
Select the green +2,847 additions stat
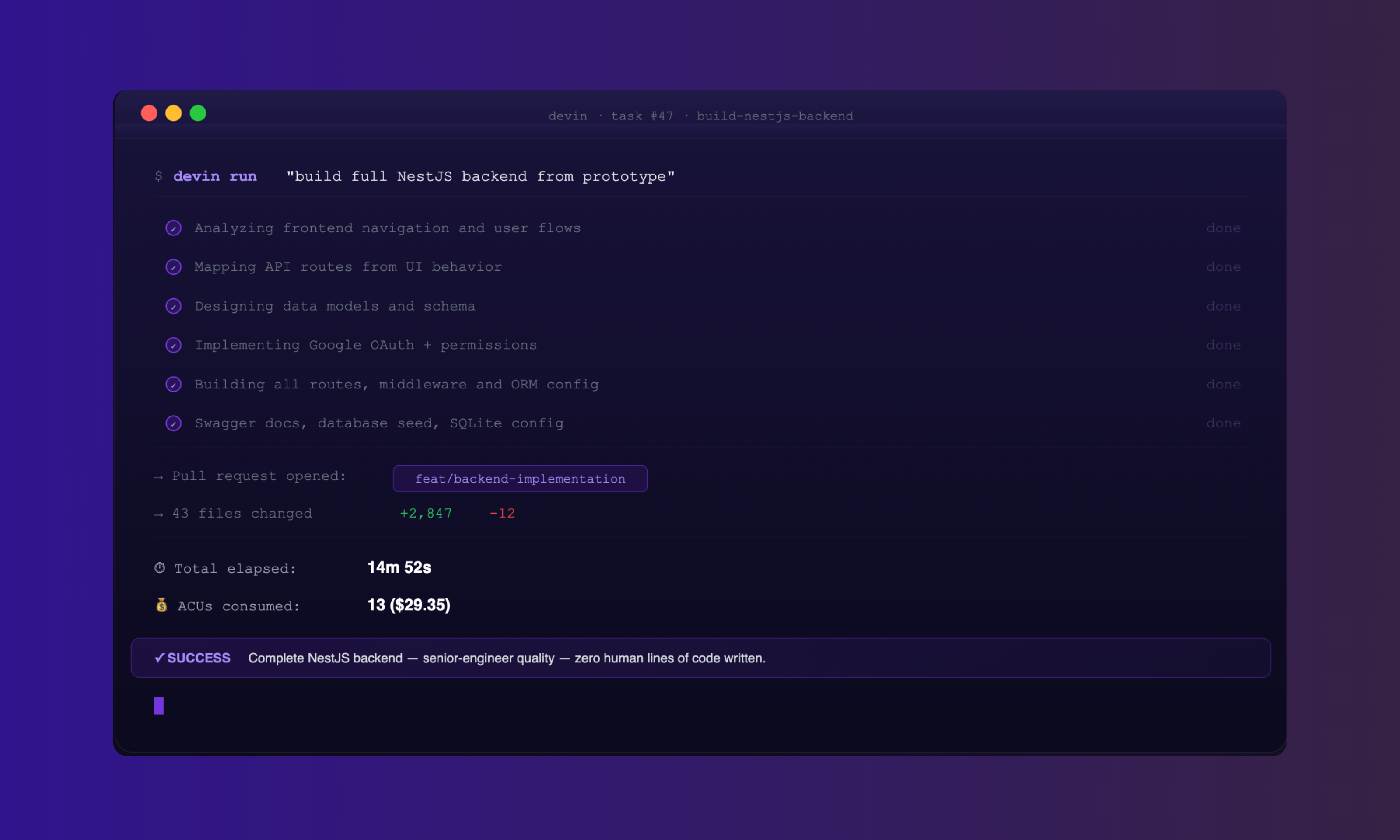click(426, 513)
